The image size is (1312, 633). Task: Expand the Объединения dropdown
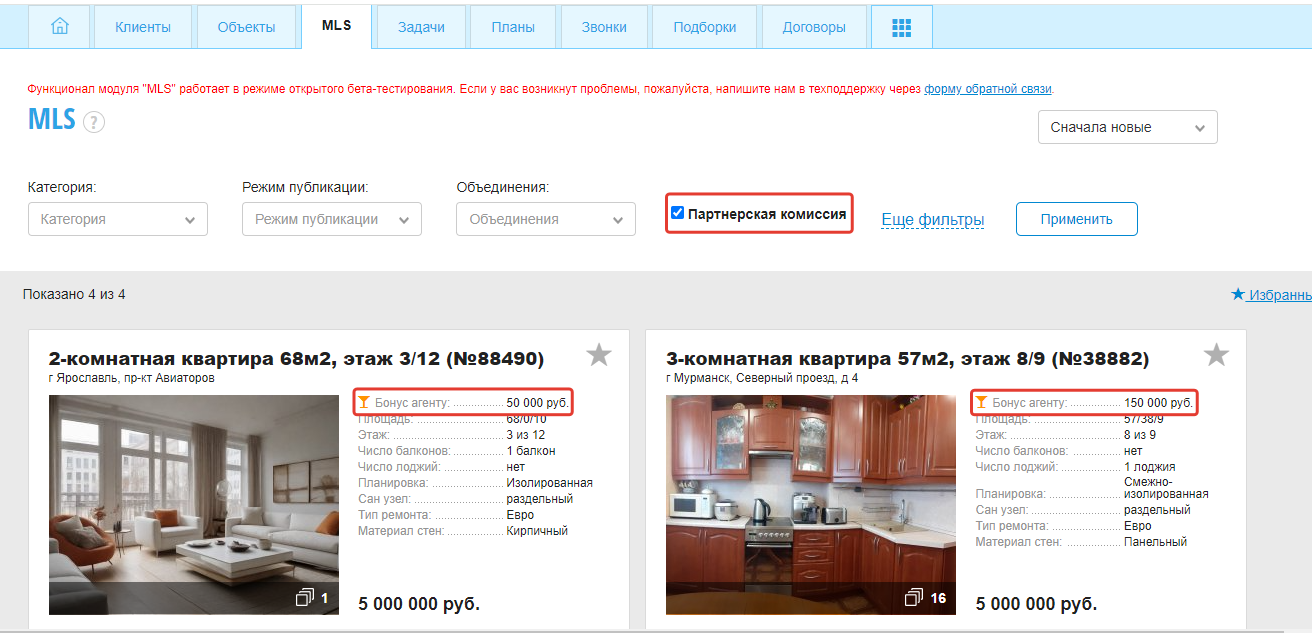tap(546, 219)
